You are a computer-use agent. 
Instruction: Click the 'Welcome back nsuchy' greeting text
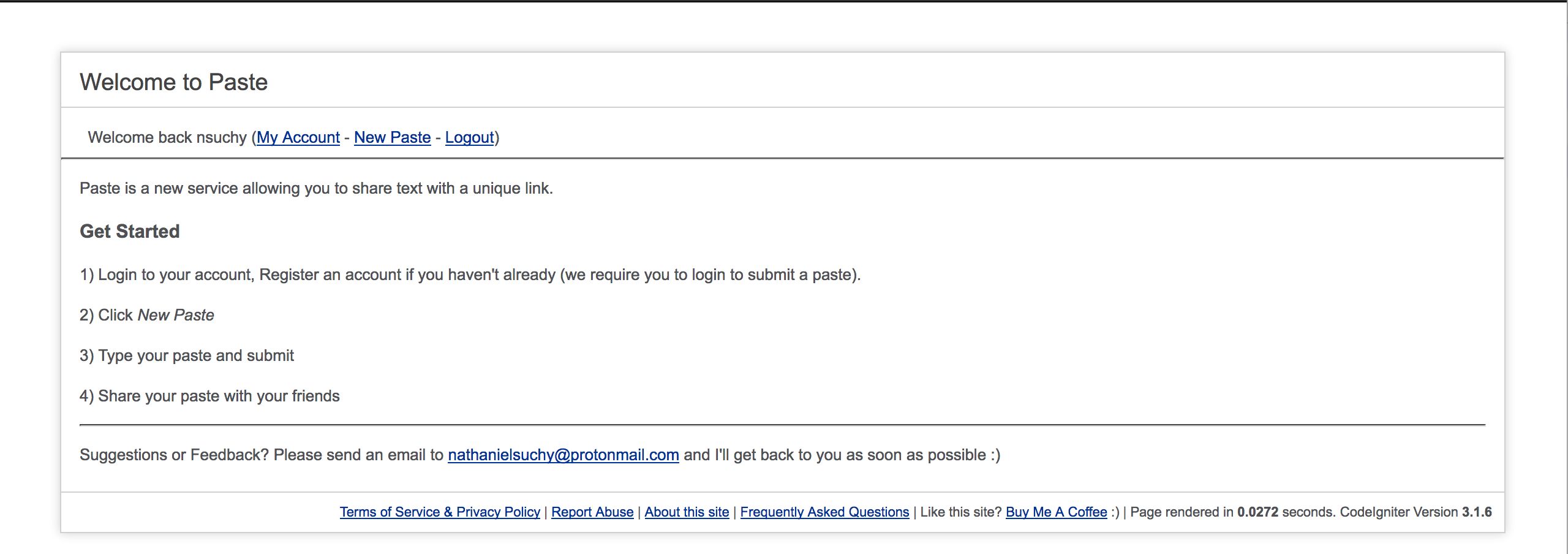[167, 137]
